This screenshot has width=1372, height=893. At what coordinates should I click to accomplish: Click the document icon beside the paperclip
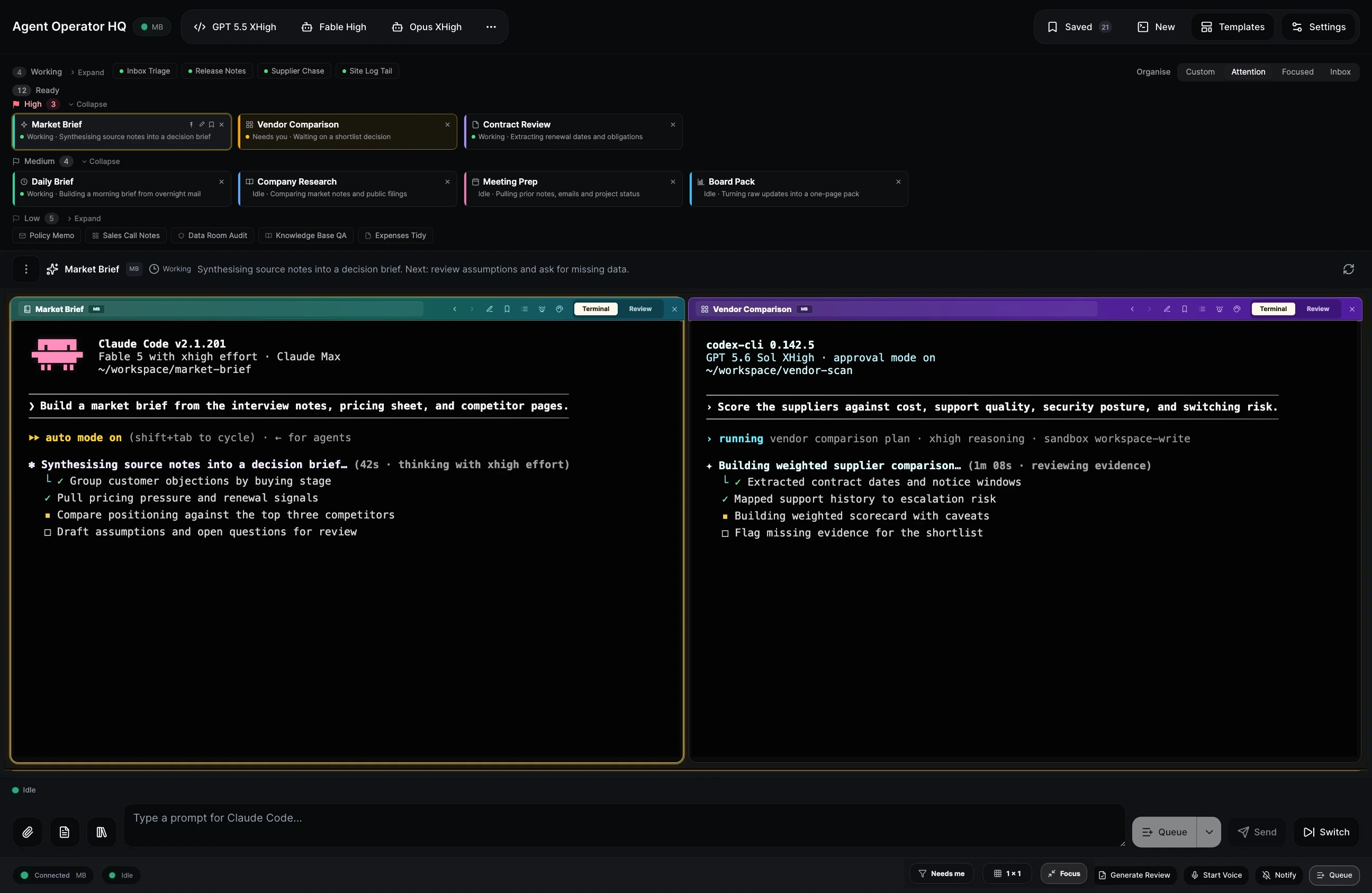(65, 832)
